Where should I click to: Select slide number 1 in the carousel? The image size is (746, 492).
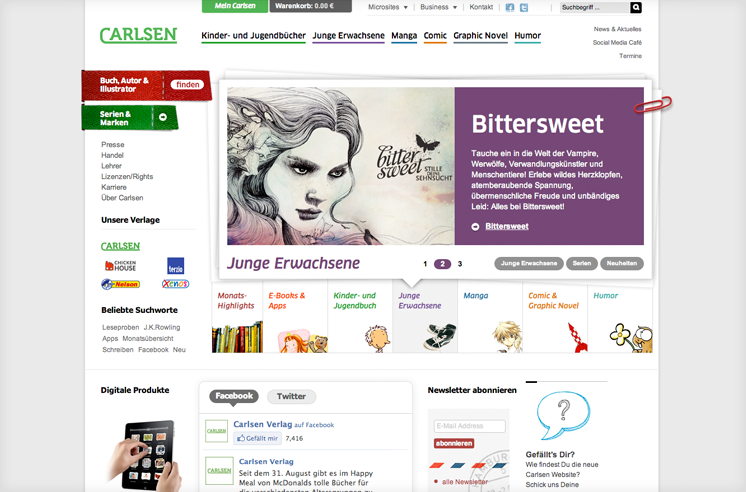(x=425, y=264)
